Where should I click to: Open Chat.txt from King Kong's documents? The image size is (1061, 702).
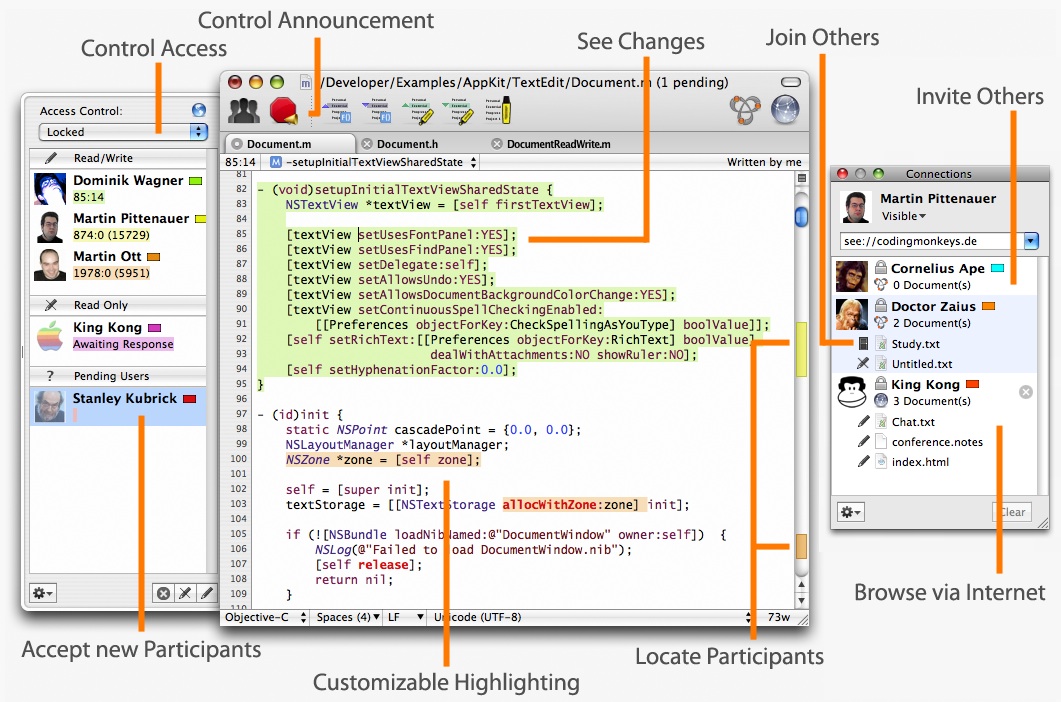tap(913, 422)
